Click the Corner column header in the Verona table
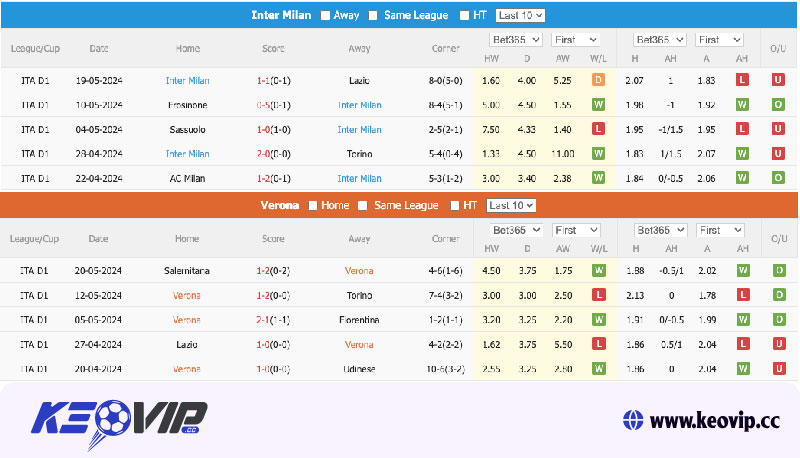The width and height of the screenshot is (800, 458). 445,239
